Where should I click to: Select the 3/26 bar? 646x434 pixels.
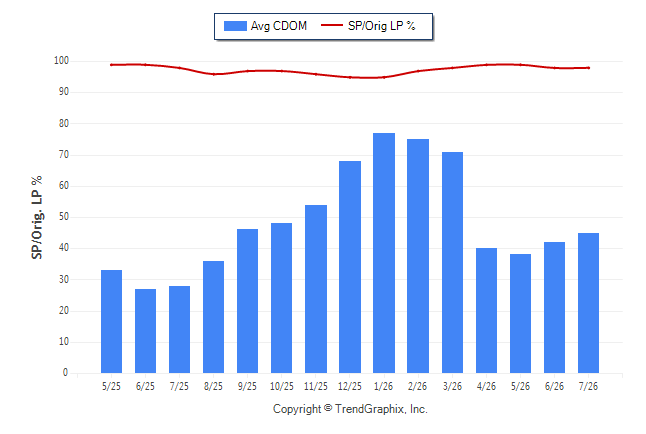[x=452, y=263]
